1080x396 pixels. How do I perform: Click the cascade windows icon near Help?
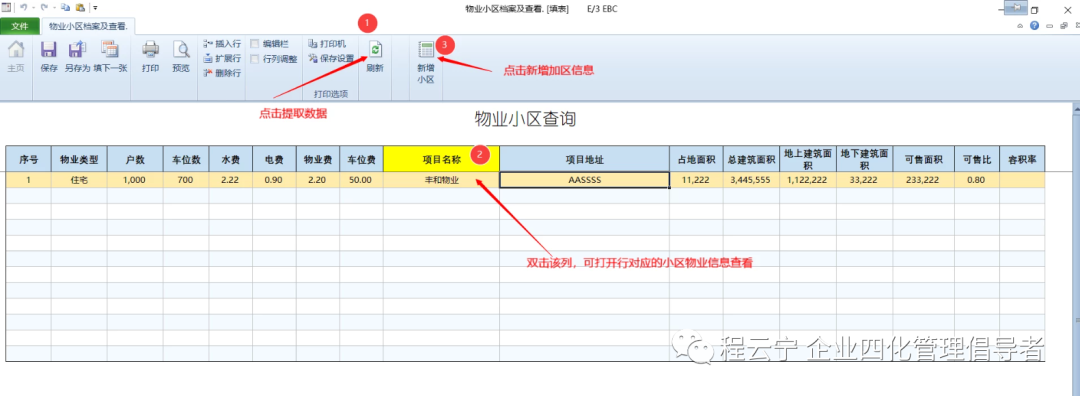1064,25
